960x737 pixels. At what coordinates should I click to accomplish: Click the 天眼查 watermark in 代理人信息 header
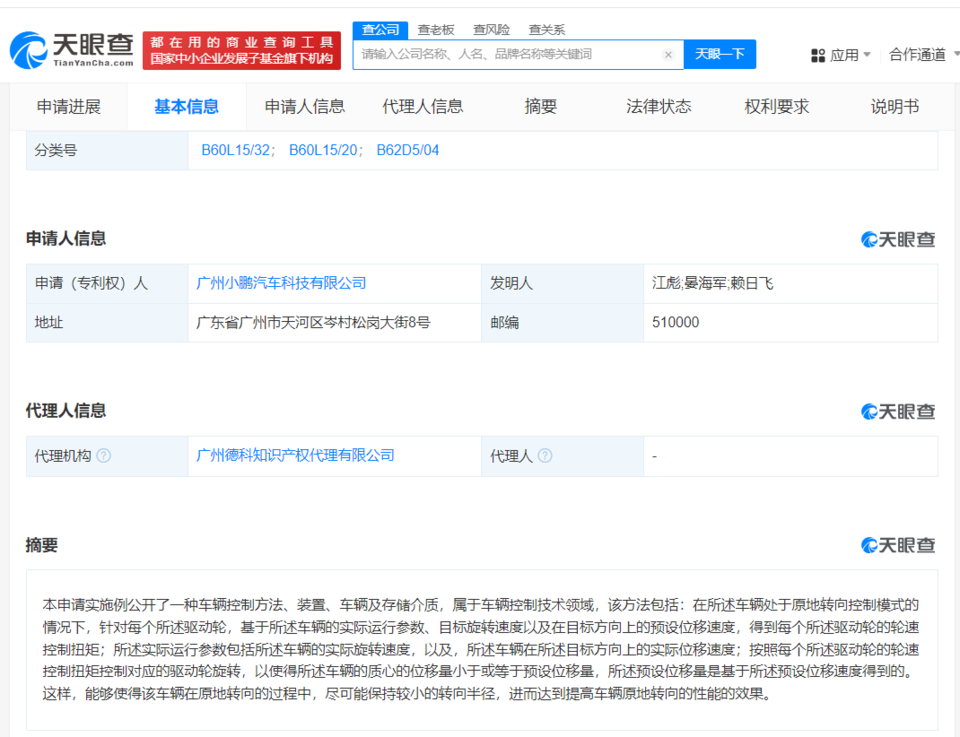point(898,411)
